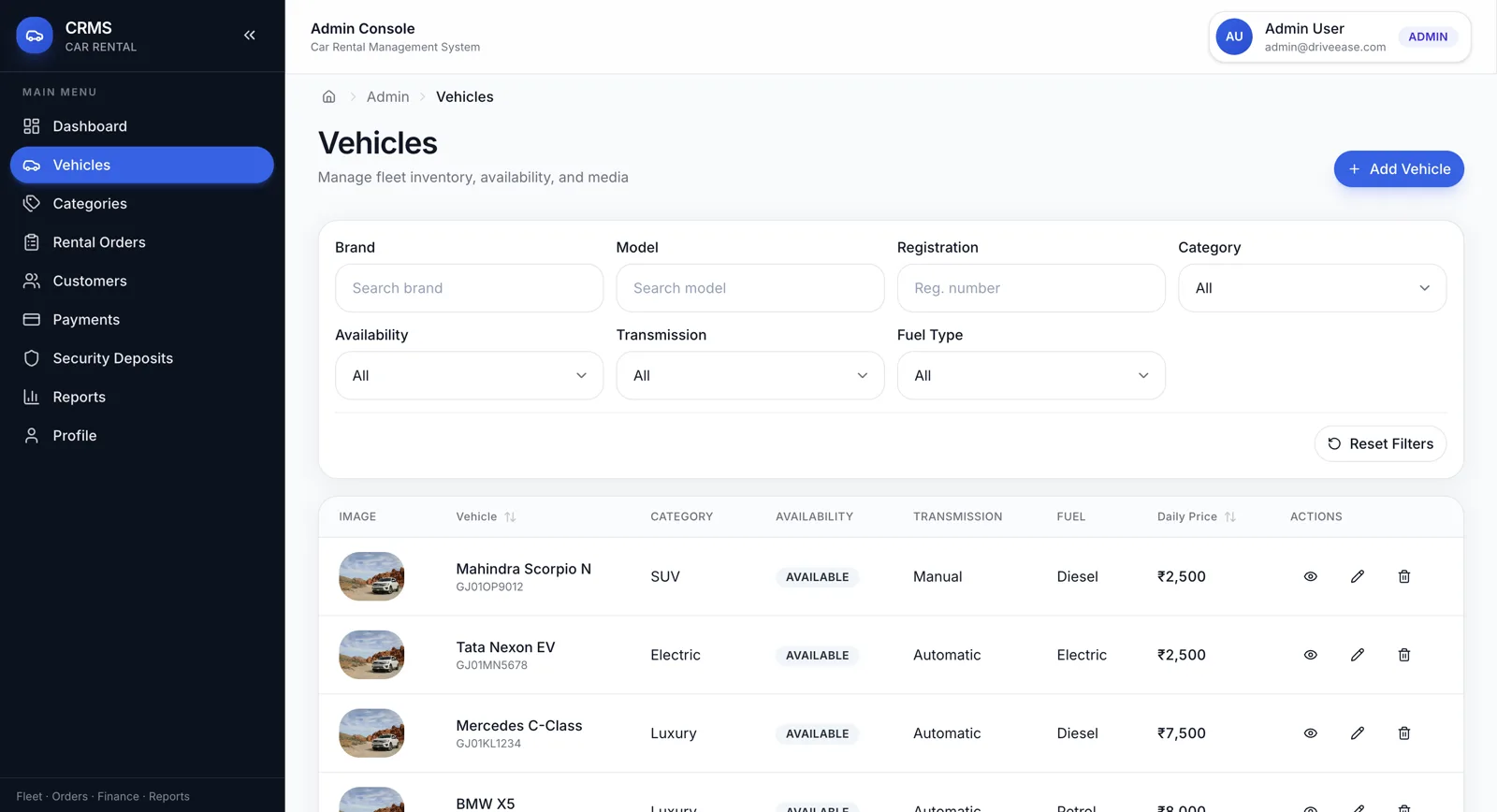The width and height of the screenshot is (1497, 812).
Task: Open Rental Orders page
Action: (142, 242)
